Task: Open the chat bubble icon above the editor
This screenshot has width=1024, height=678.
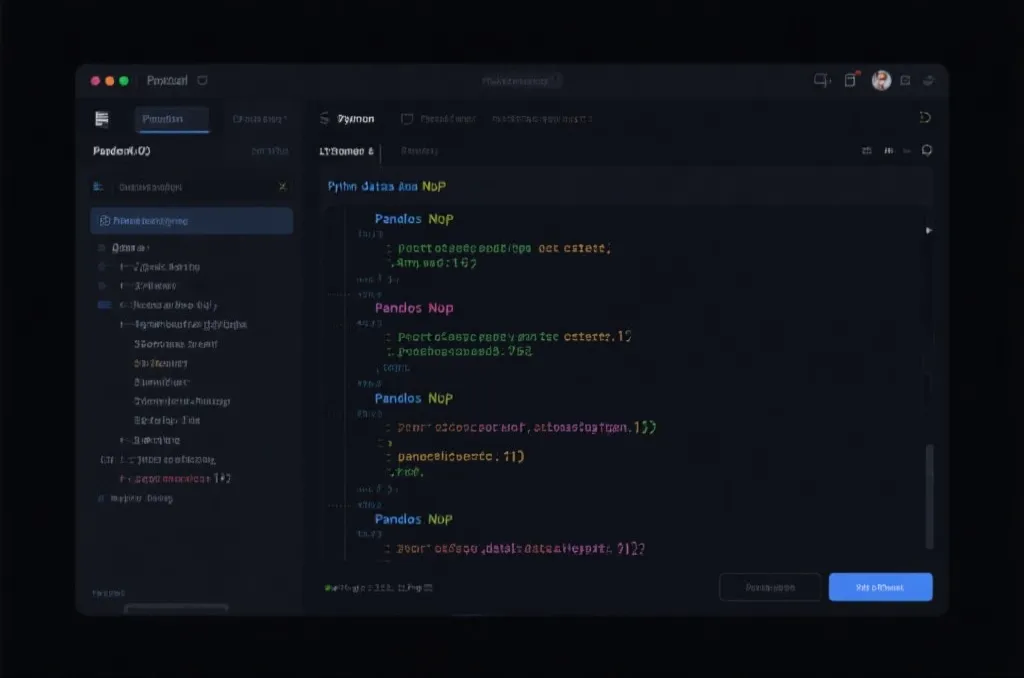Action: tap(927, 151)
